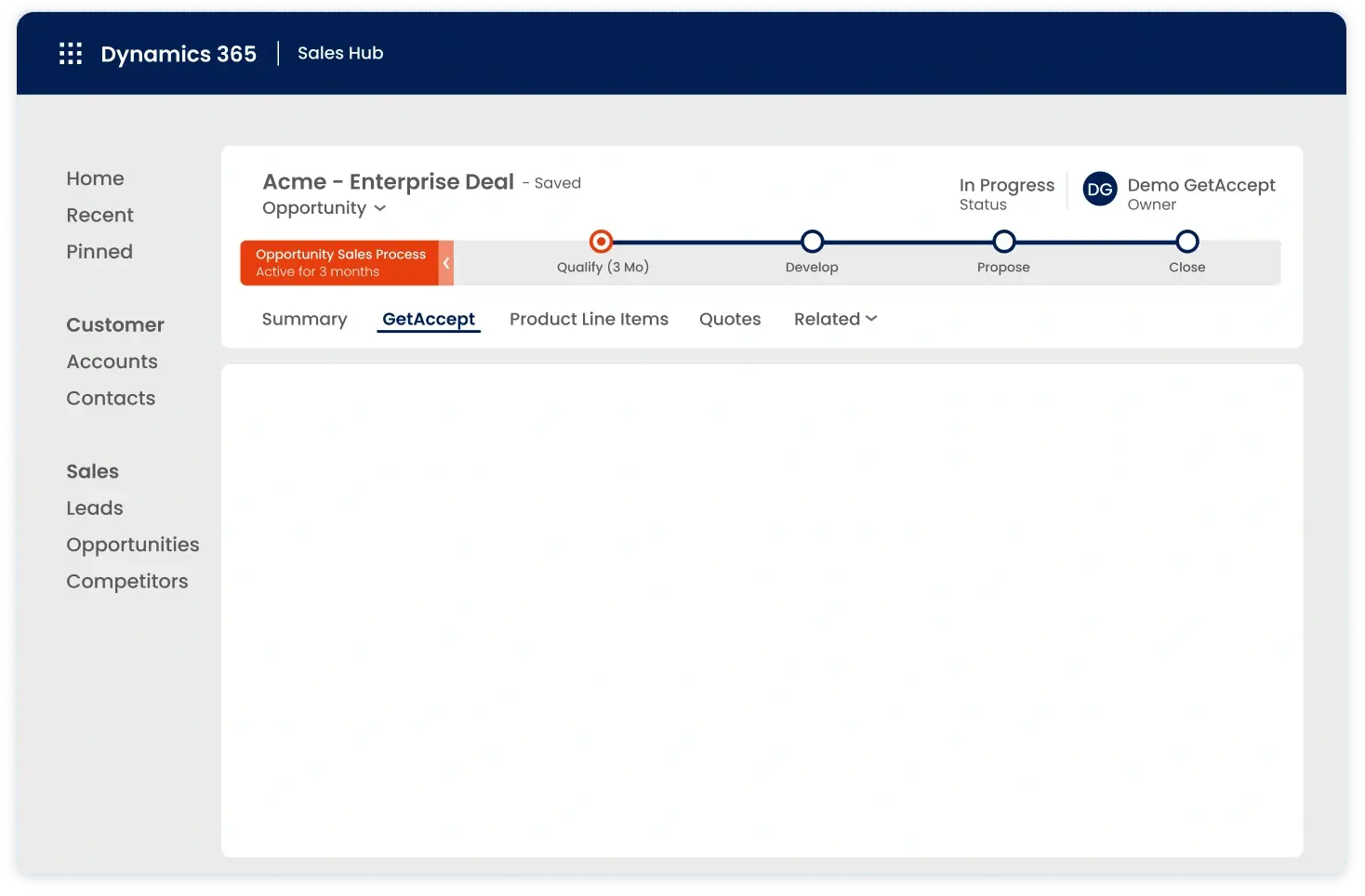Click the Customer section heading

[x=115, y=325]
